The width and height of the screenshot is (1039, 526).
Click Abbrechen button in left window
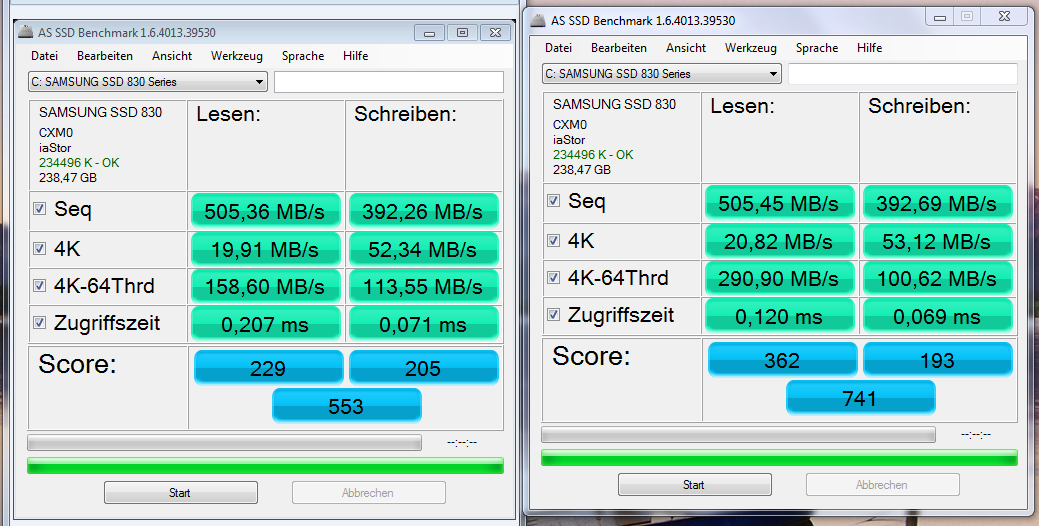pyautogui.click(x=368, y=492)
